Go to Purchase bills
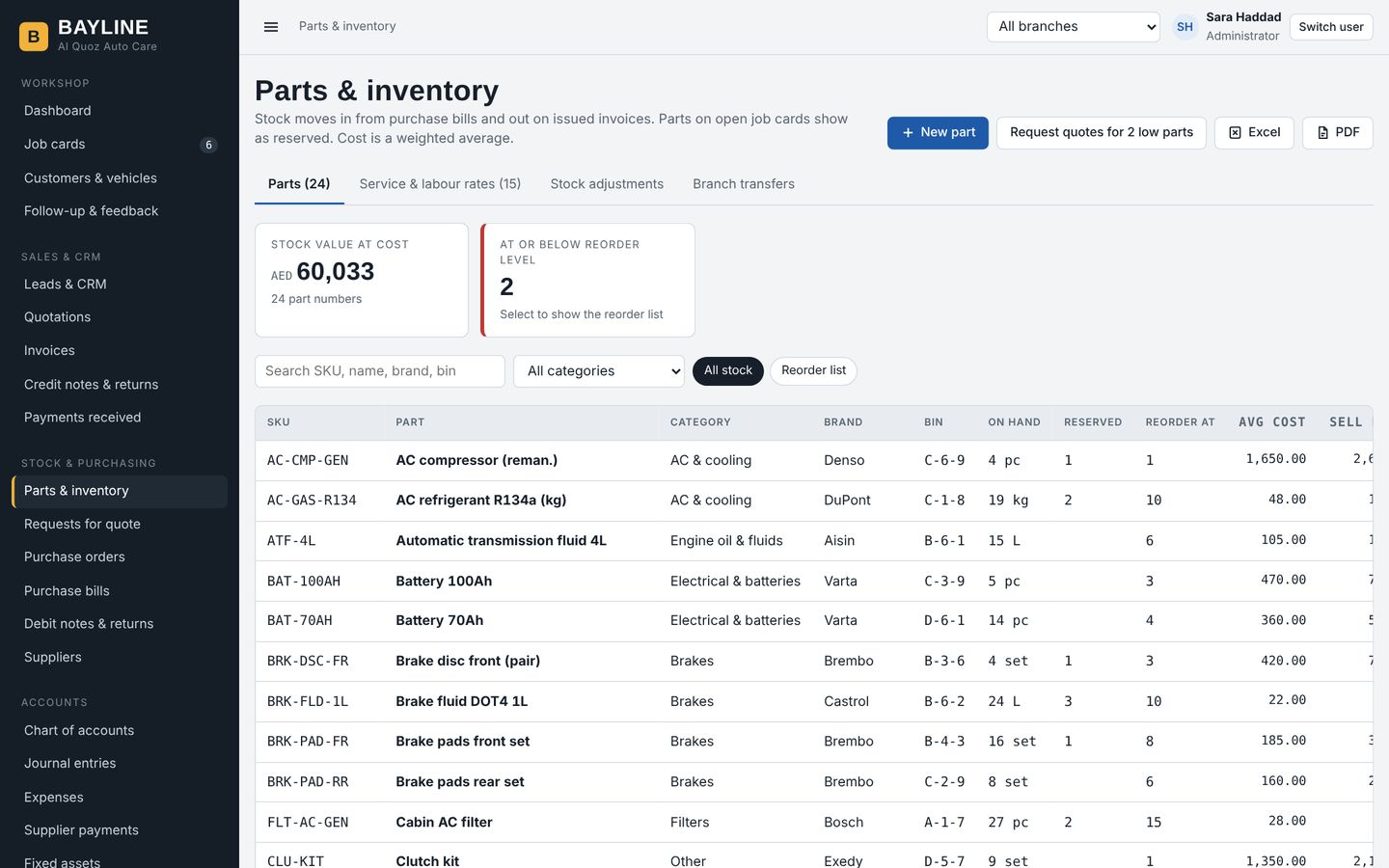The image size is (1389, 868). point(120,591)
